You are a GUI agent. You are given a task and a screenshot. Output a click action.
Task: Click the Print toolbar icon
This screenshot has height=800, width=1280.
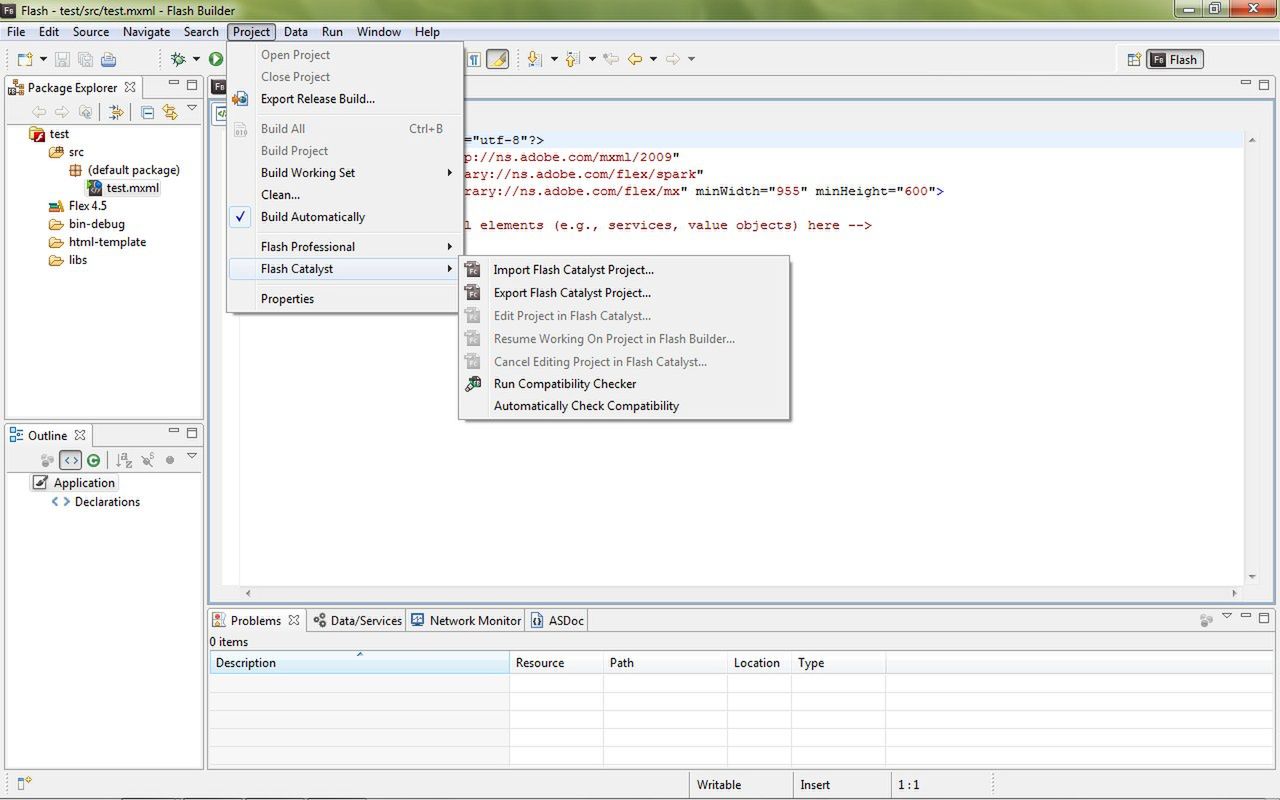108,59
